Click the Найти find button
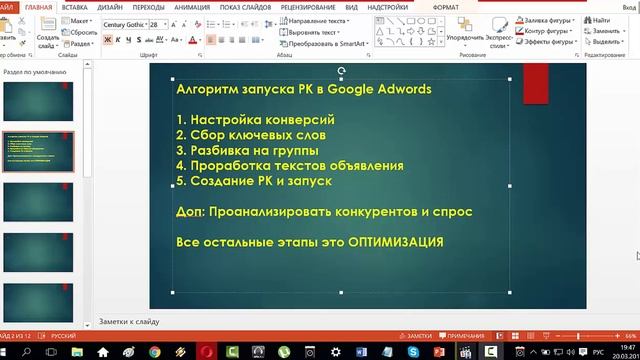This screenshot has width=640, height=360. coord(597,20)
